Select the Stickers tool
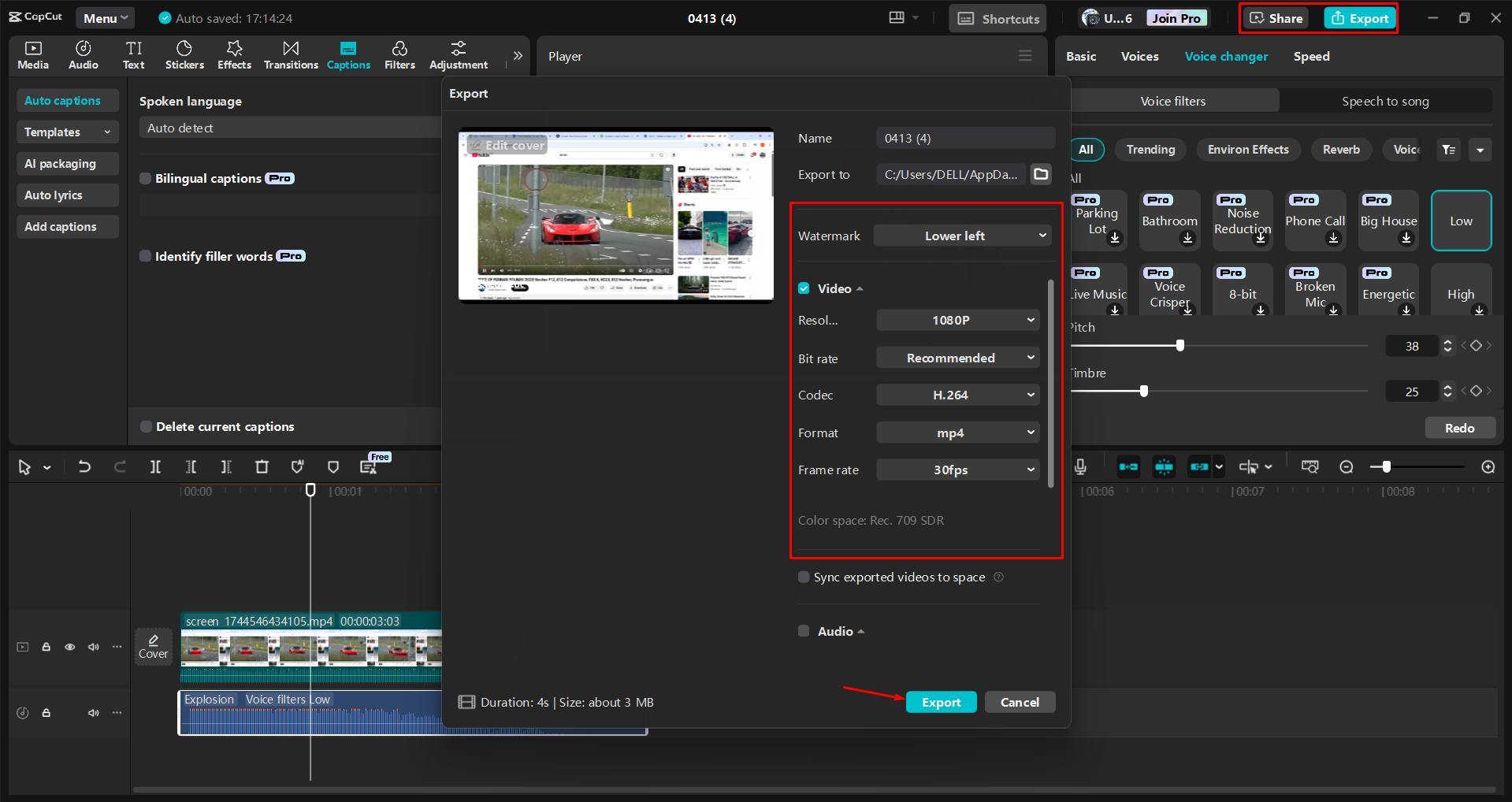The image size is (1512, 802). [184, 54]
